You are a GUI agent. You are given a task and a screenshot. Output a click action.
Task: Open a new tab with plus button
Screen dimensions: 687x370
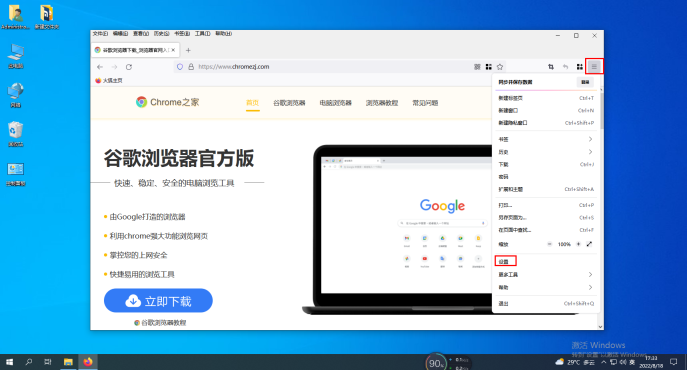(188, 50)
